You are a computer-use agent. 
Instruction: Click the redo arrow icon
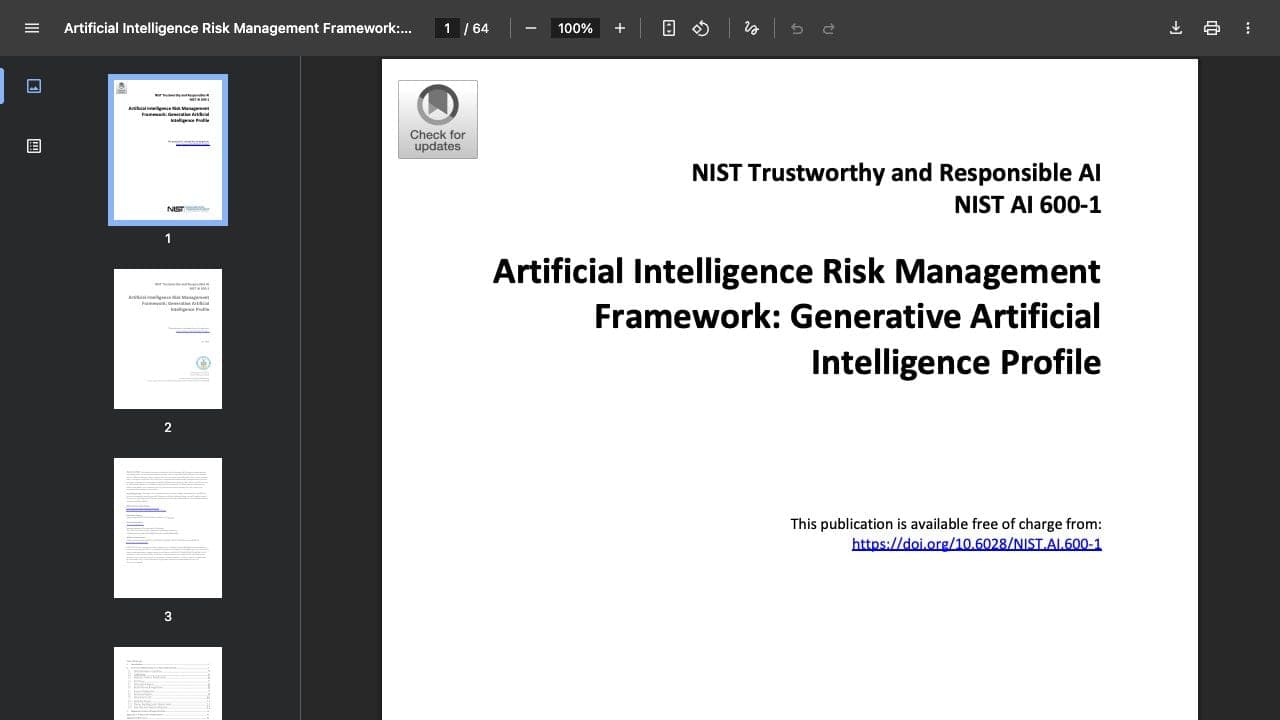(829, 28)
